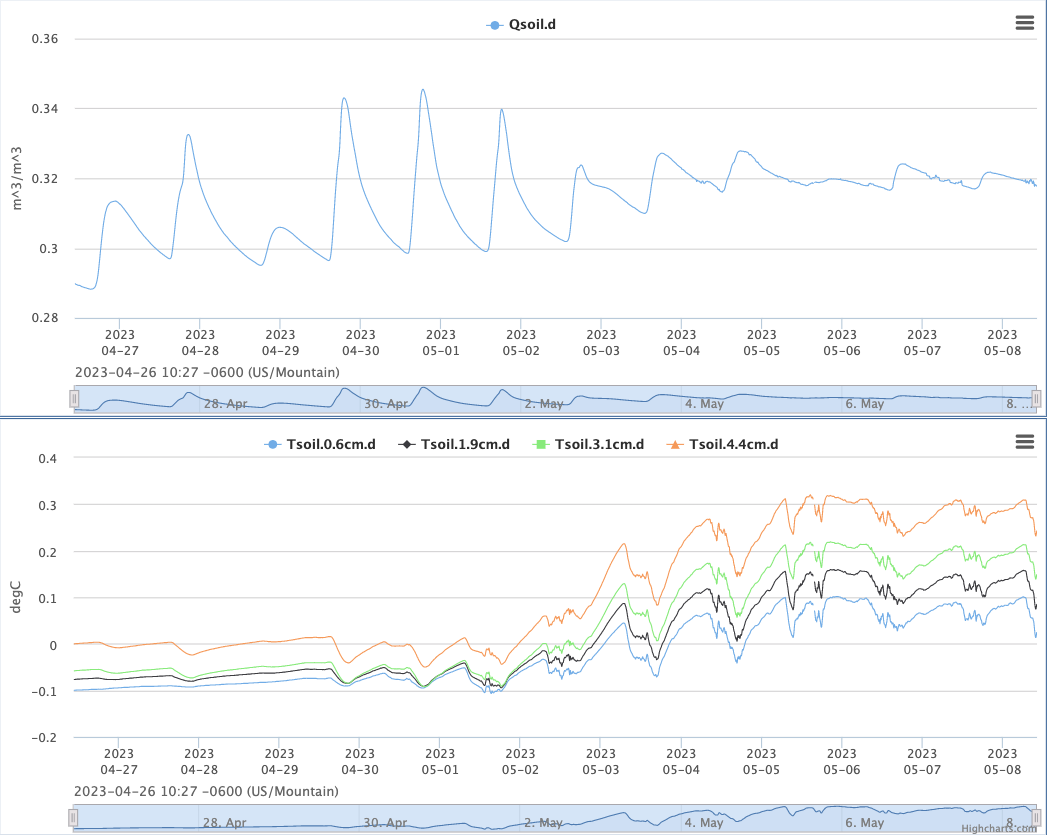Open the Tsoil chart hamburger menu
Viewport: 1048px width, 835px height.
click(x=1024, y=442)
